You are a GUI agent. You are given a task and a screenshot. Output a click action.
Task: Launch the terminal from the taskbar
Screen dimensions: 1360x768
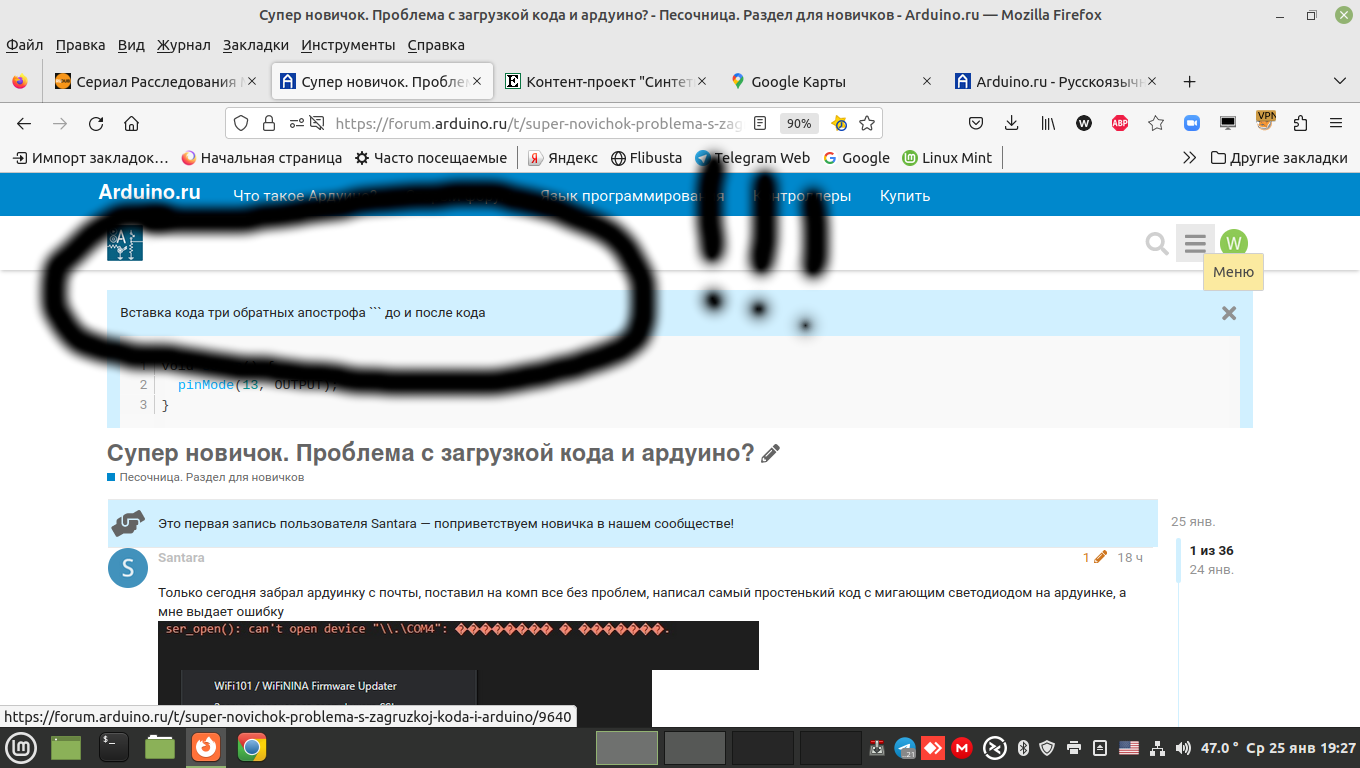(114, 747)
